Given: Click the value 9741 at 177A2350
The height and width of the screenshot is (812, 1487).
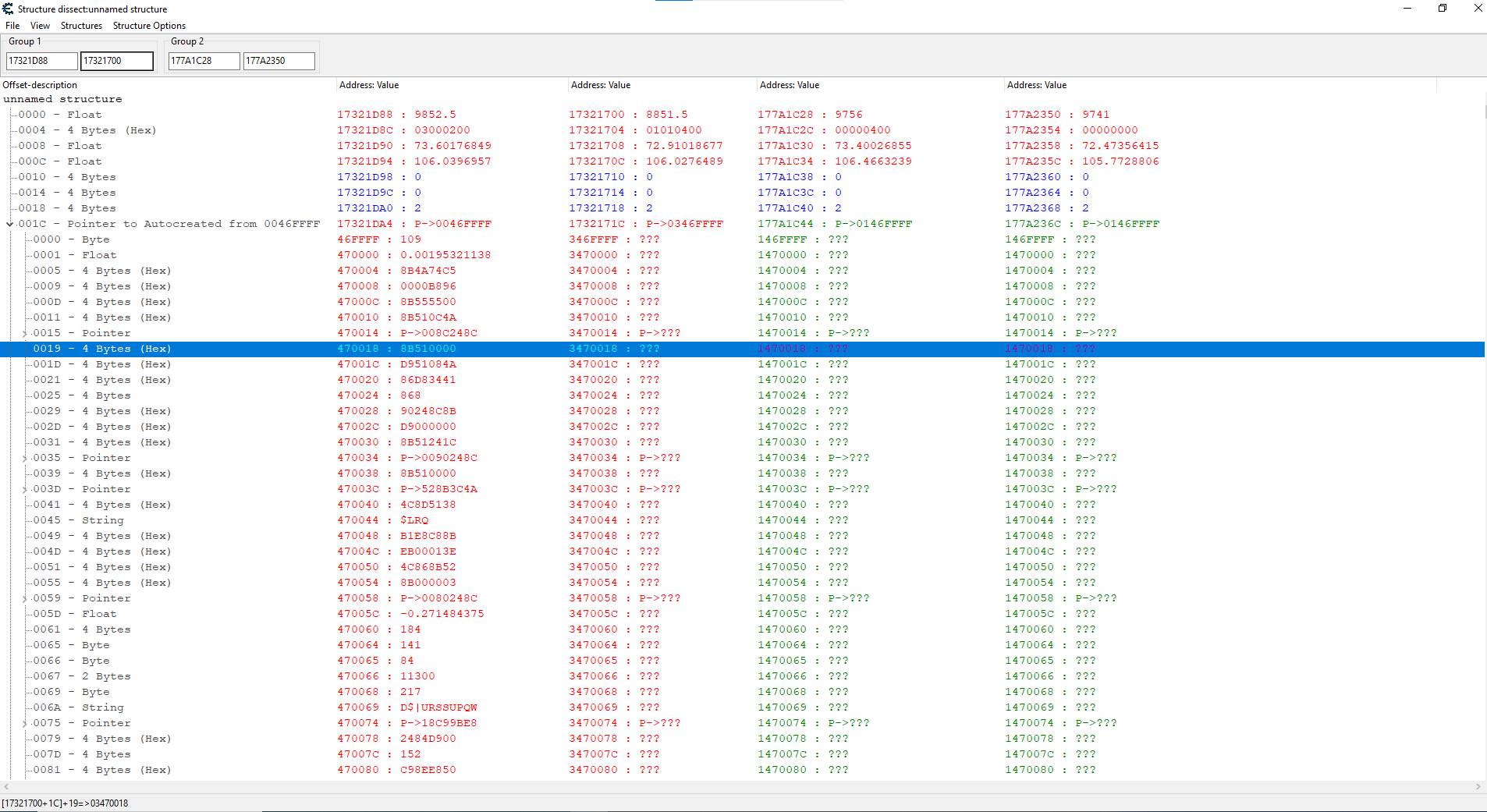Looking at the screenshot, I should pyautogui.click(x=1096, y=115).
